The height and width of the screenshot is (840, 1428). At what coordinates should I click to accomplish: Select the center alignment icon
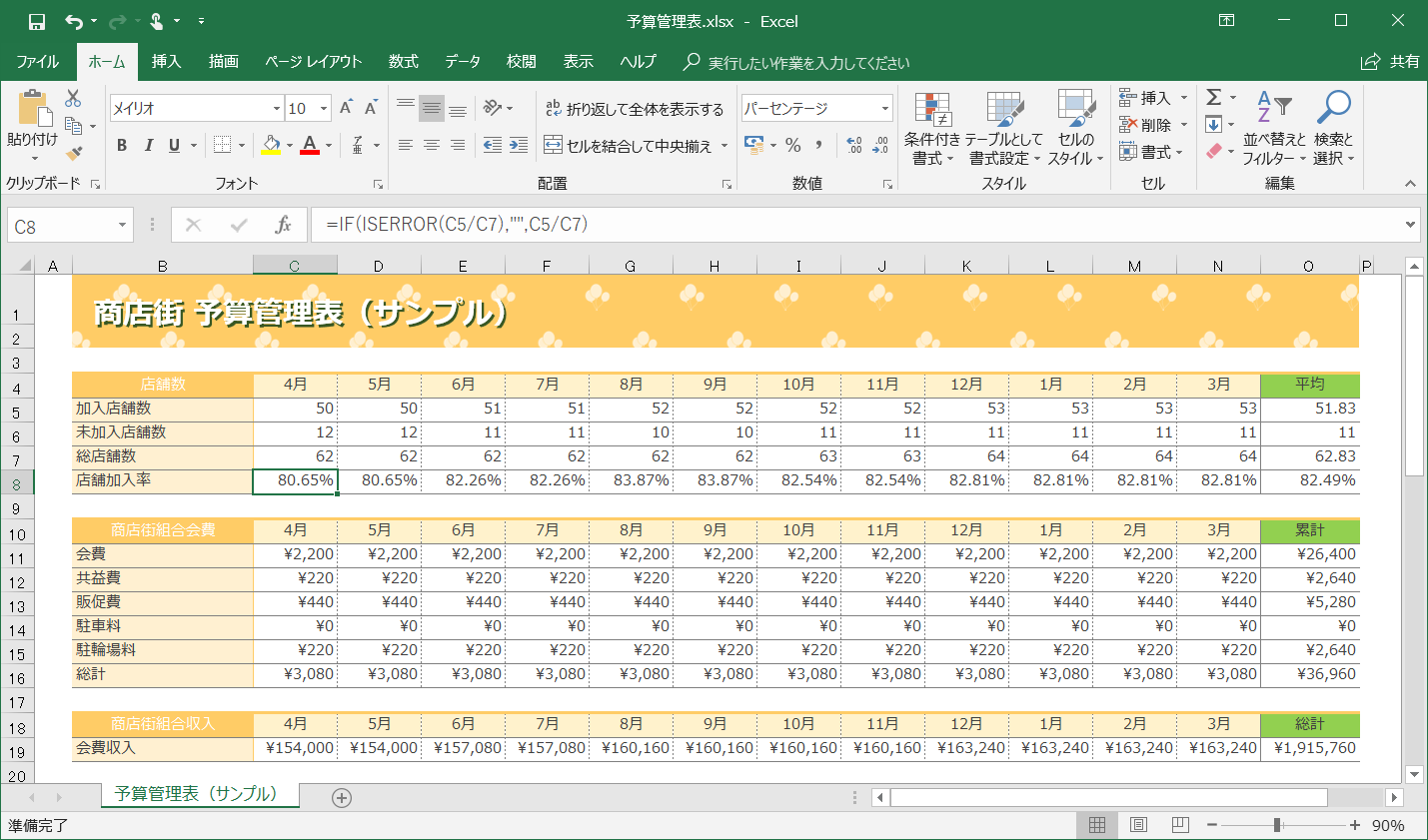pos(431,145)
